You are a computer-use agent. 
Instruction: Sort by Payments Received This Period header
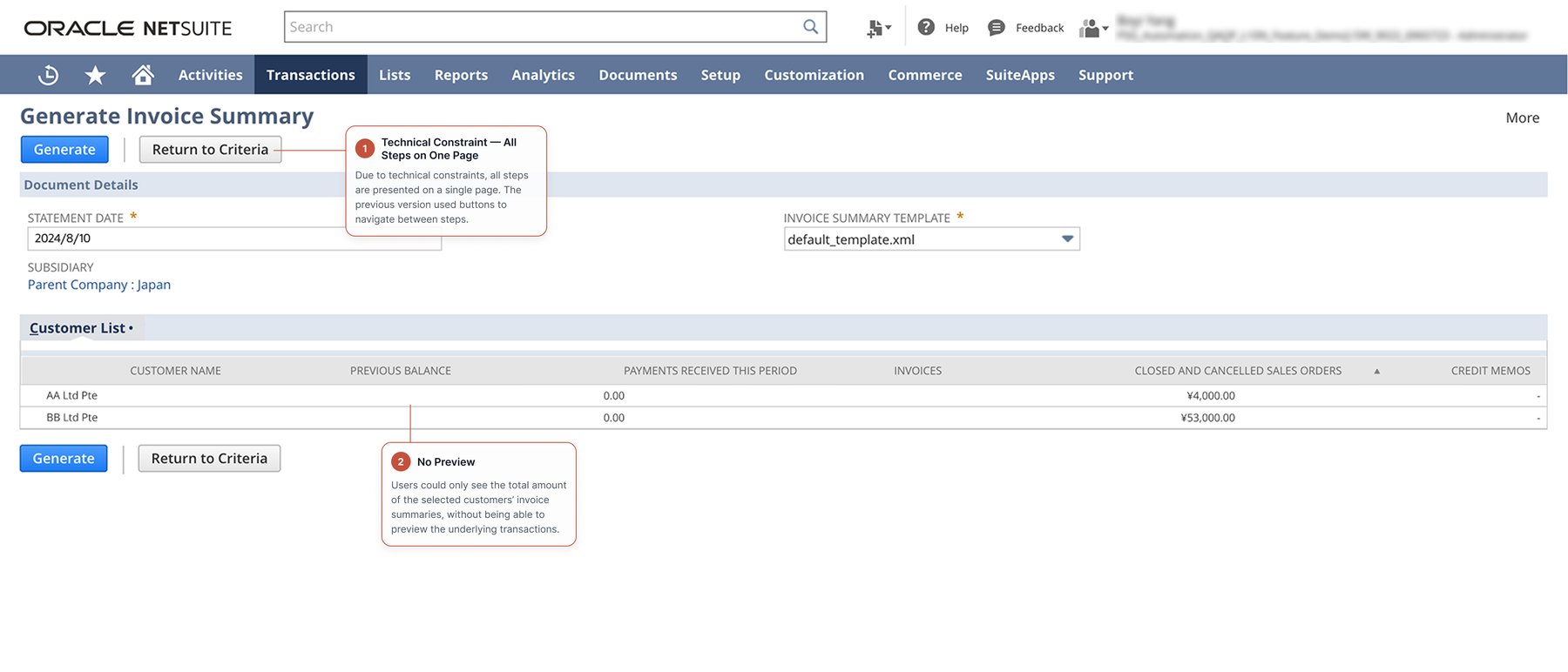710,371
